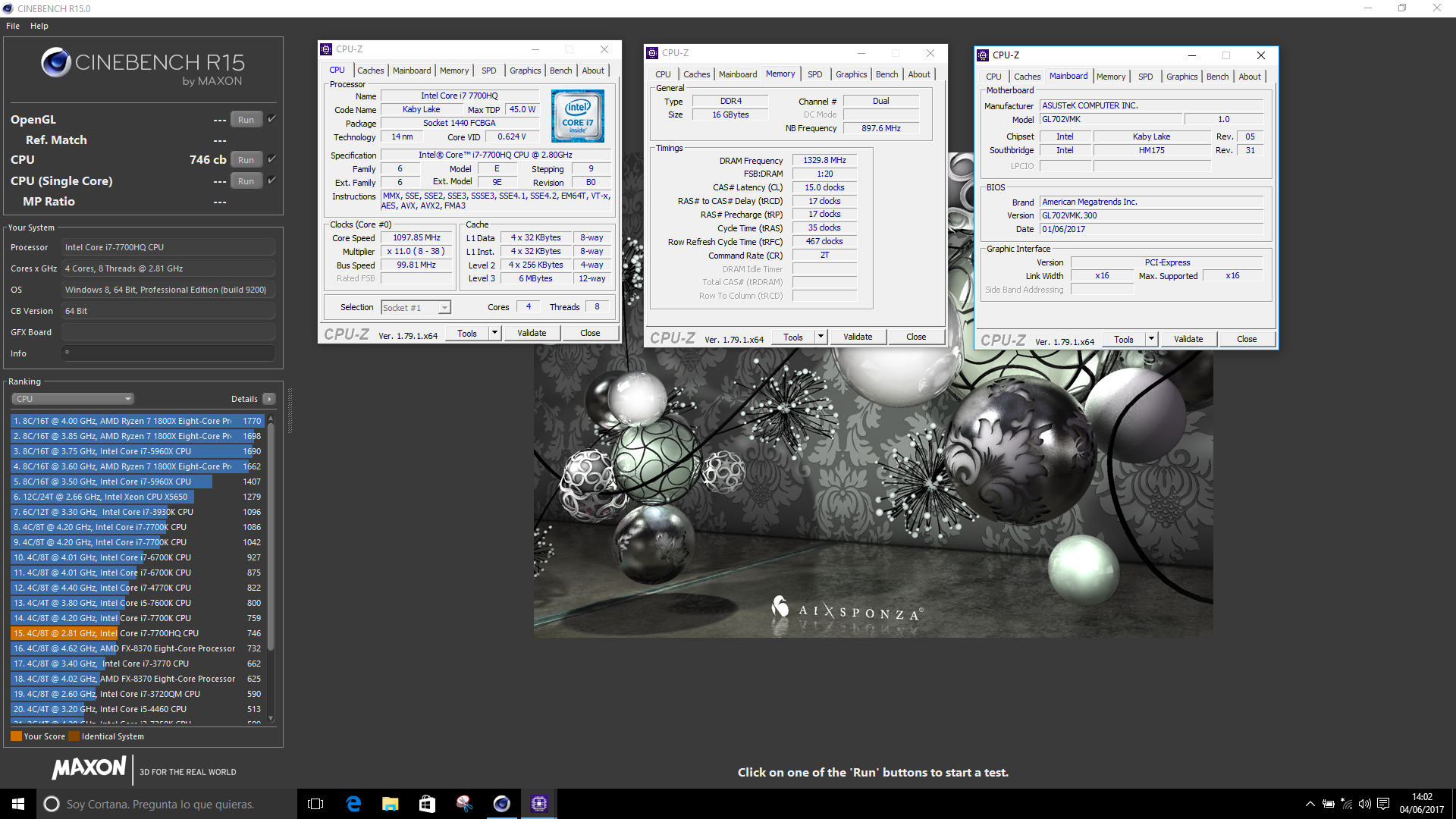Run the CPU Single Core benchmark
This screenshot has width=1456, height=819.
(x=246, y=180)
